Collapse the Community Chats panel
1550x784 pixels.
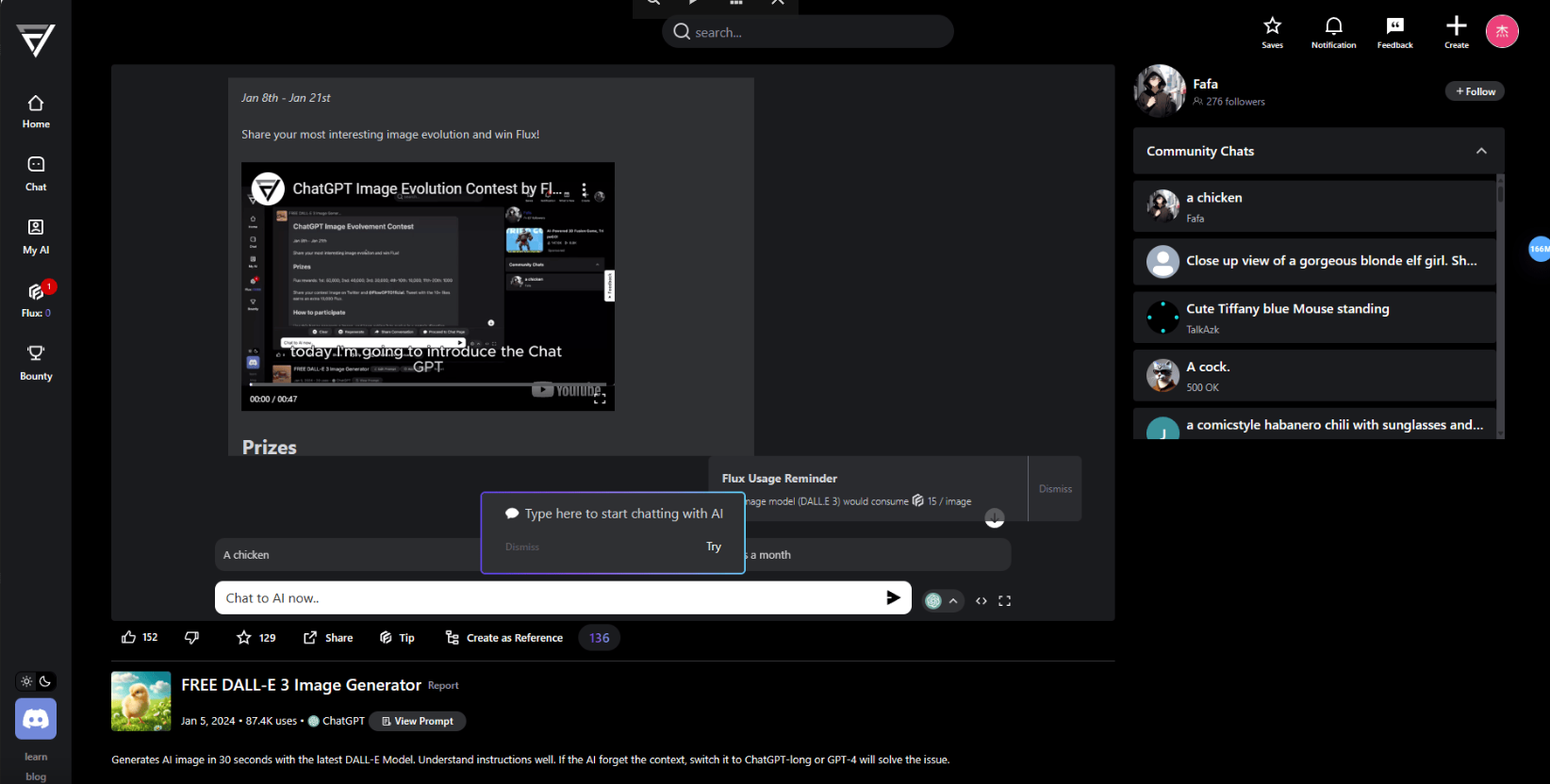pos(1481,151)
